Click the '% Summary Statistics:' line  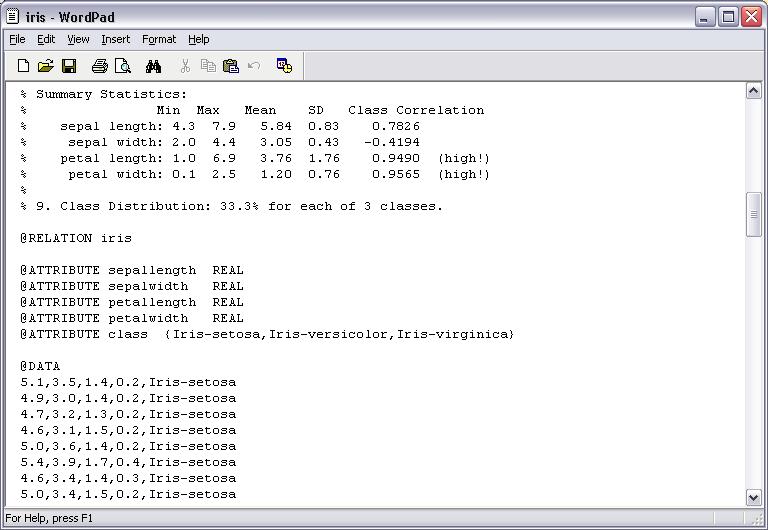coord(104,94)
